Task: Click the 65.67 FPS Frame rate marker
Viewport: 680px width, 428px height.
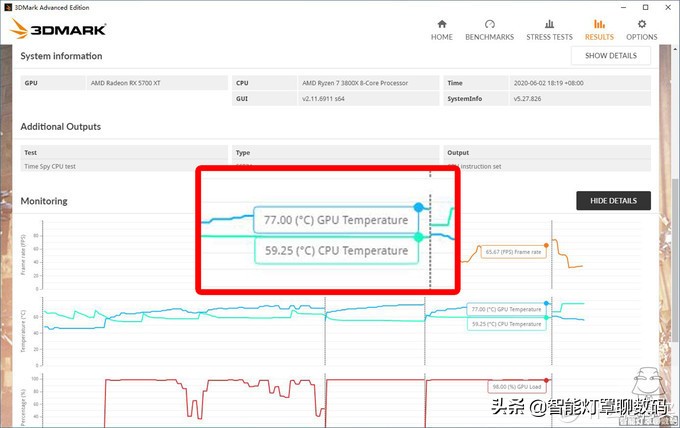Action: pos(546,245)
